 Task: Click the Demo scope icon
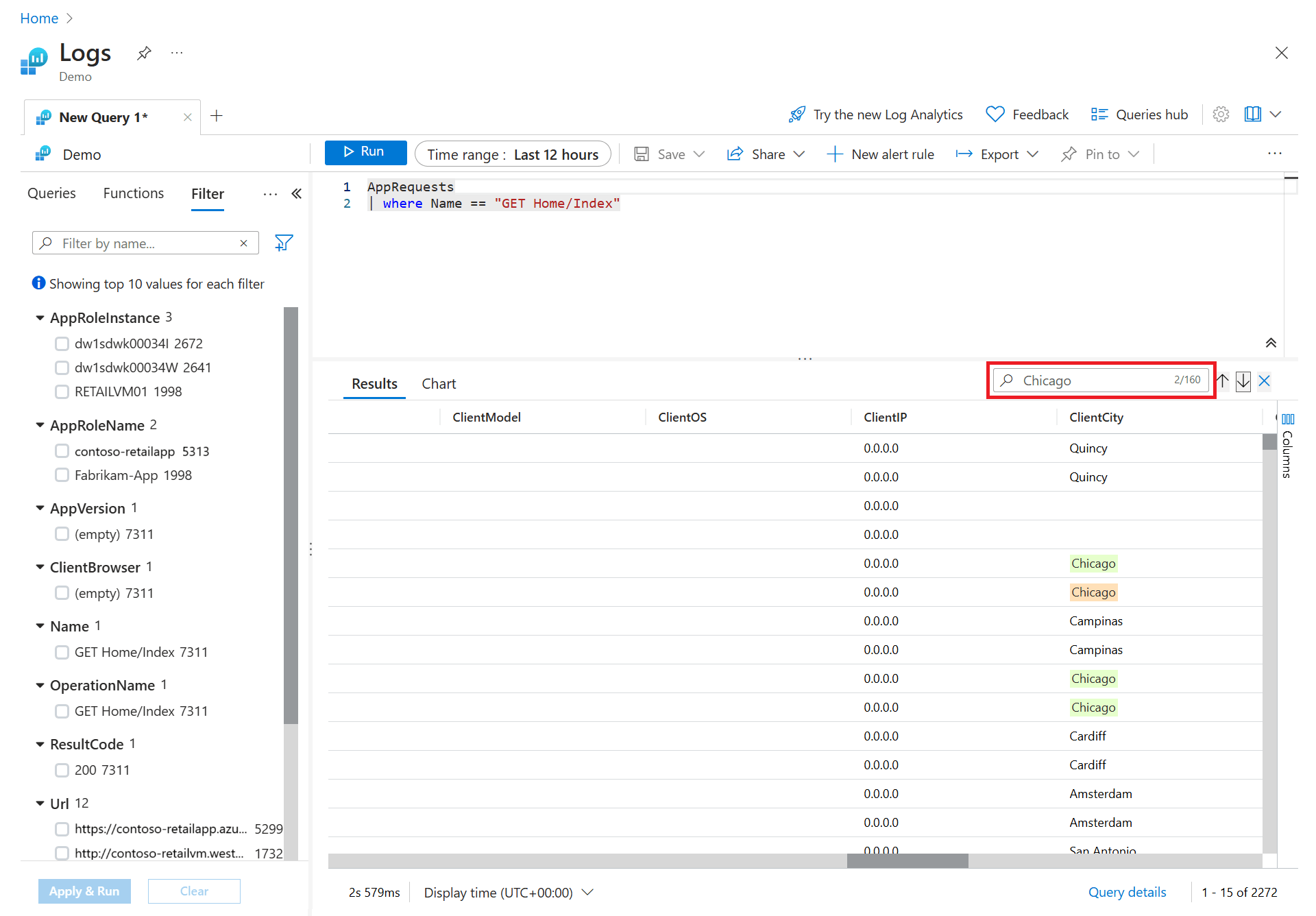pyautogui.click(x=43, y=154)
